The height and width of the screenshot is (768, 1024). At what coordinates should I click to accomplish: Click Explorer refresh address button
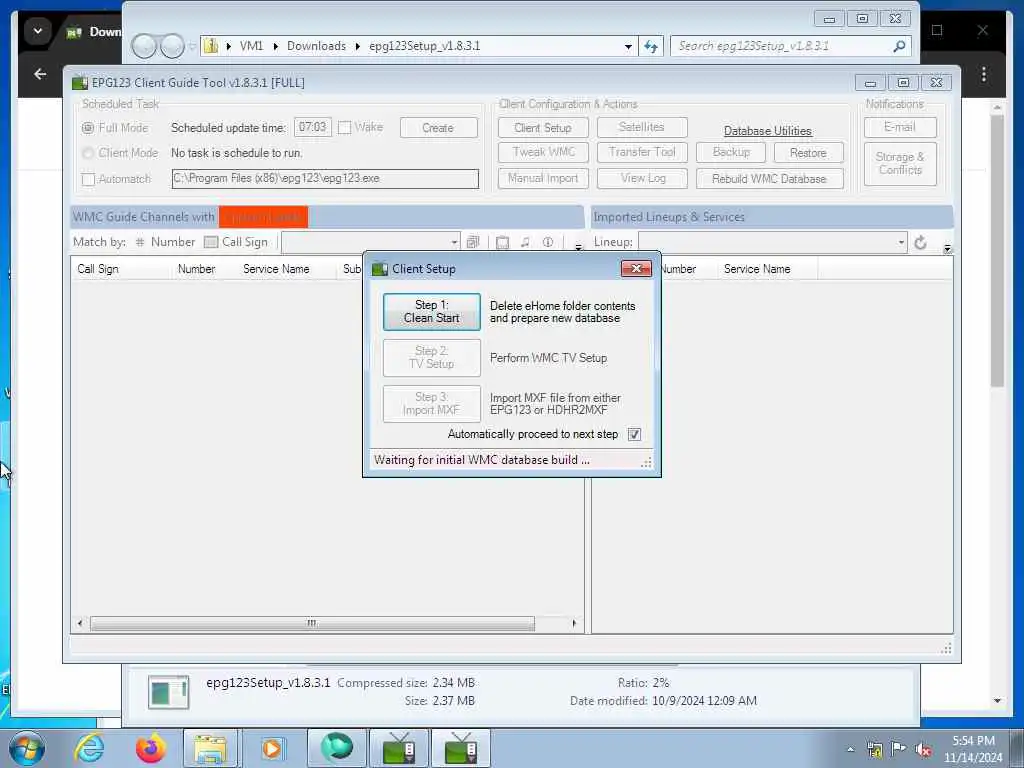(x=651, y=46)
